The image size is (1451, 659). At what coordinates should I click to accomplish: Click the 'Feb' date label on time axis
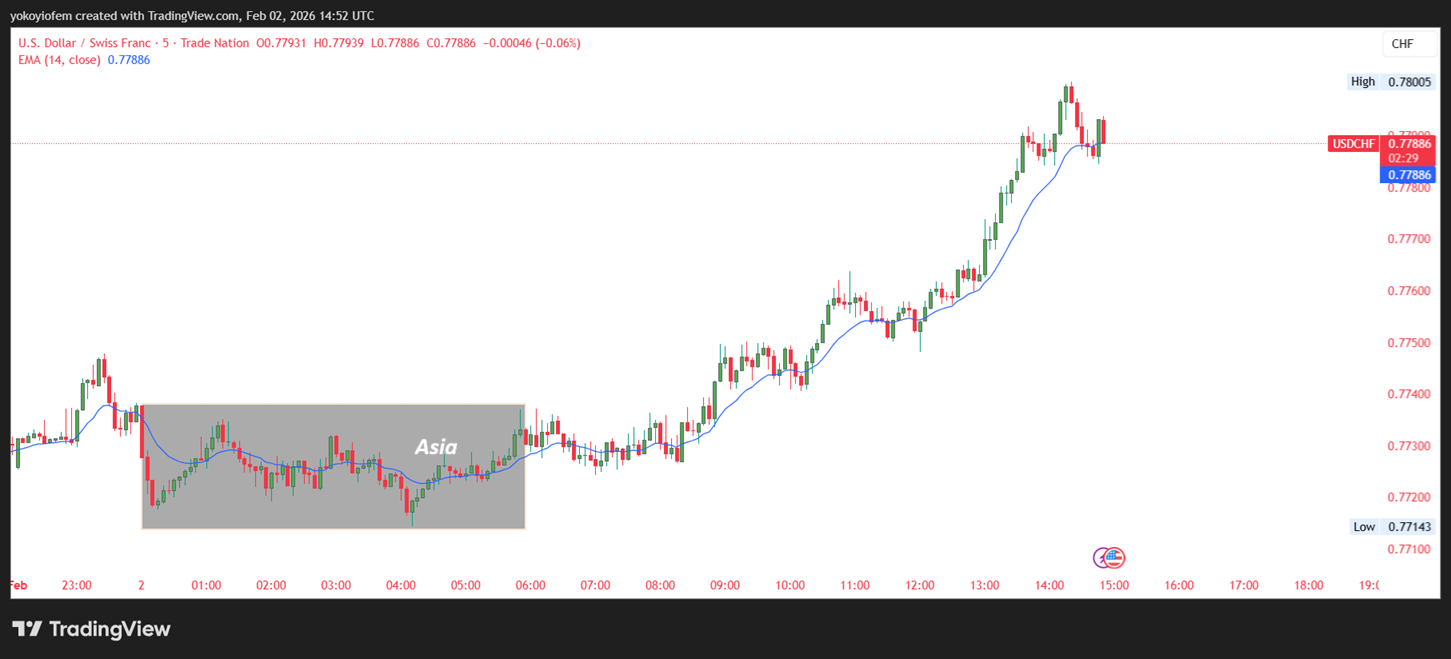click(18, 585)
